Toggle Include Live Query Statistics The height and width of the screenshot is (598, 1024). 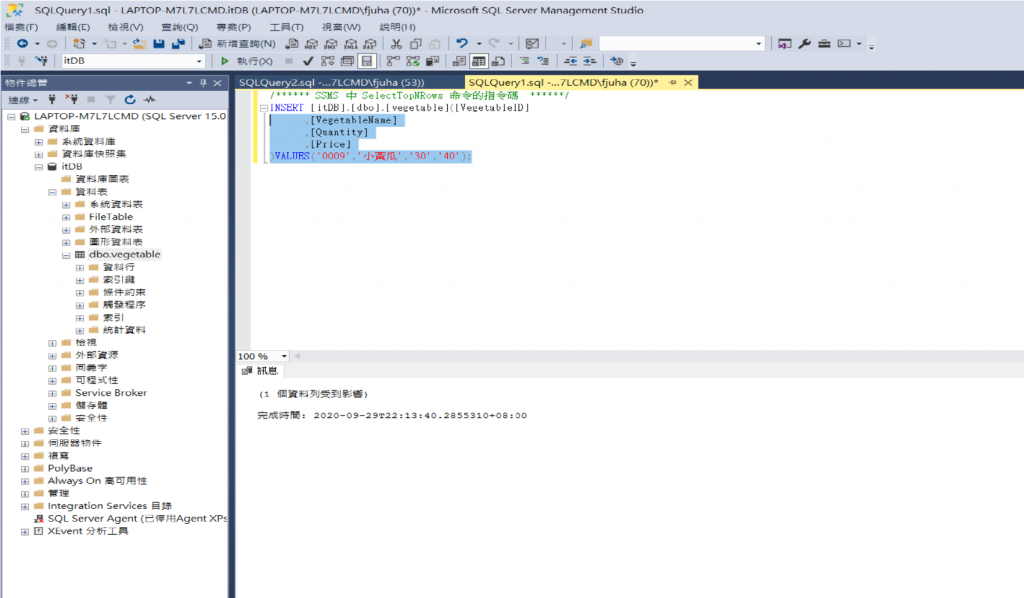(413, 61)
